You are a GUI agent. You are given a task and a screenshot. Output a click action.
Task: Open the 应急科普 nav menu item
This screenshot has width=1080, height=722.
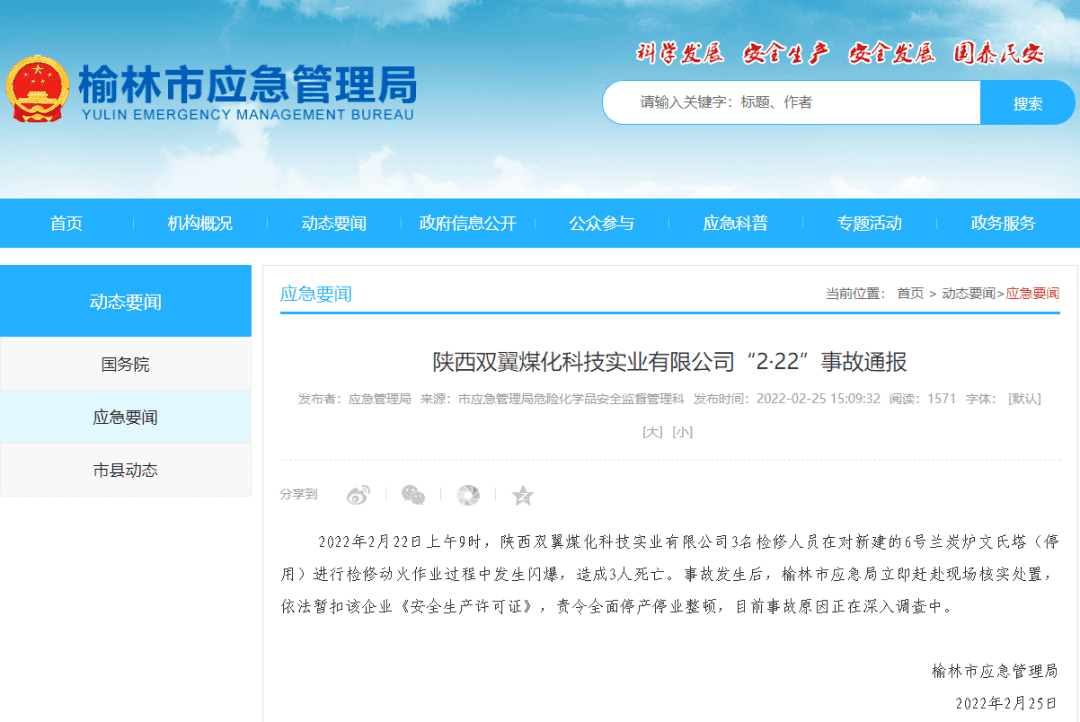[735, 223]
